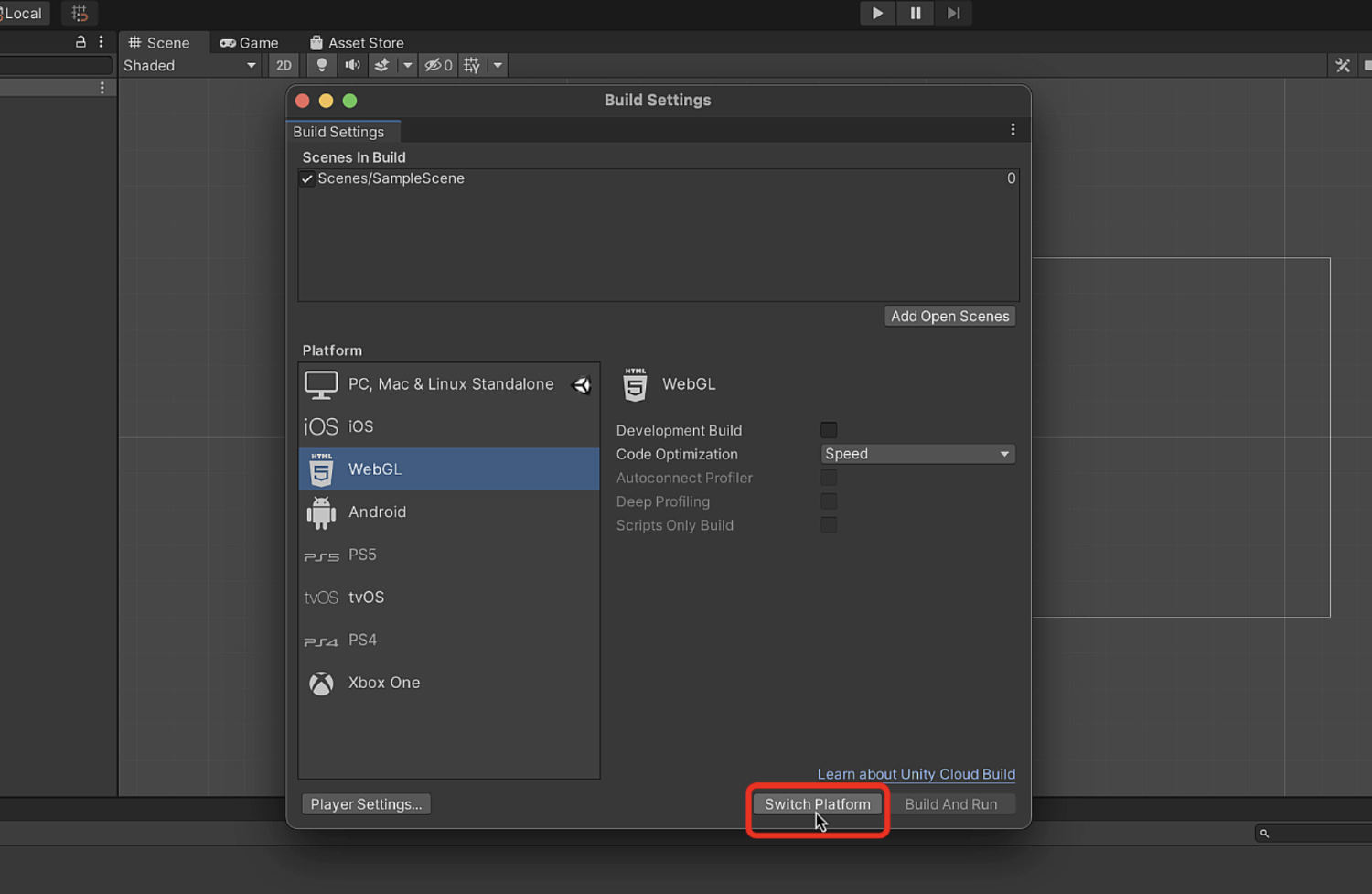Select the tvOS platform row
This screenshot has width=1372, height=894.
[449, 598]
